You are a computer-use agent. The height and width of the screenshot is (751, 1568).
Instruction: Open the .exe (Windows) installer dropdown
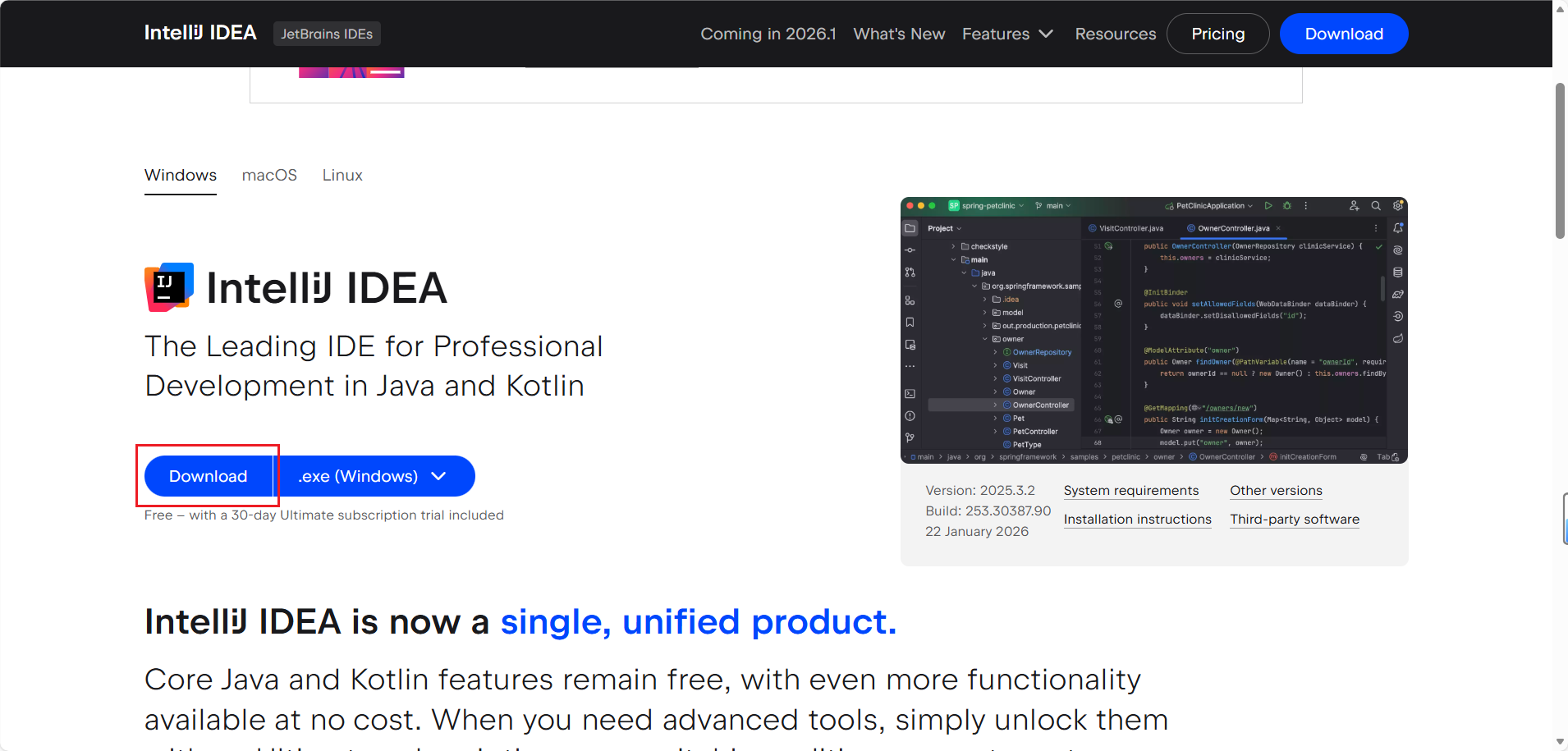pyautogui.click(x=374, y=476)
